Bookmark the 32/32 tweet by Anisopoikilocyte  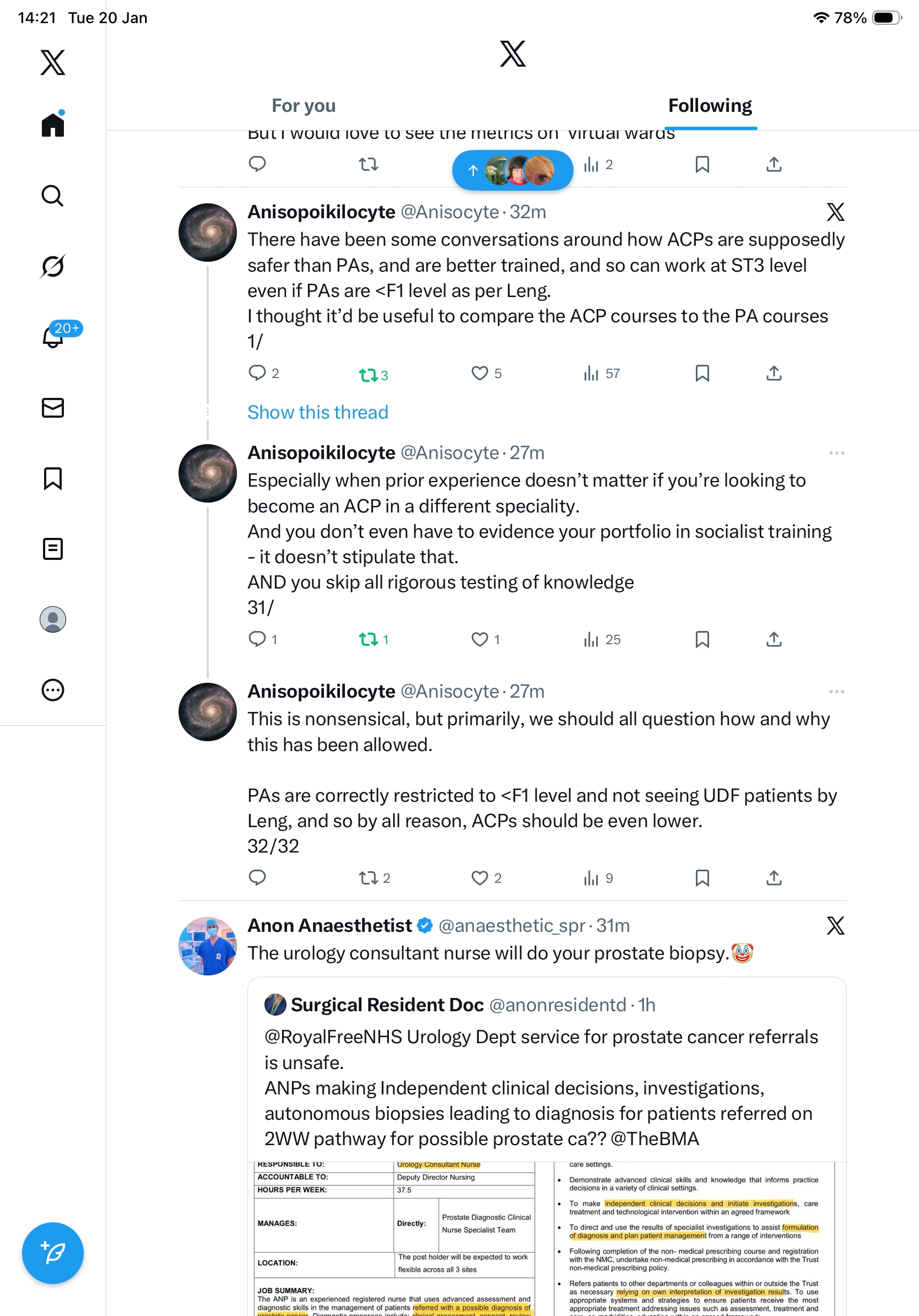point(702,877)
